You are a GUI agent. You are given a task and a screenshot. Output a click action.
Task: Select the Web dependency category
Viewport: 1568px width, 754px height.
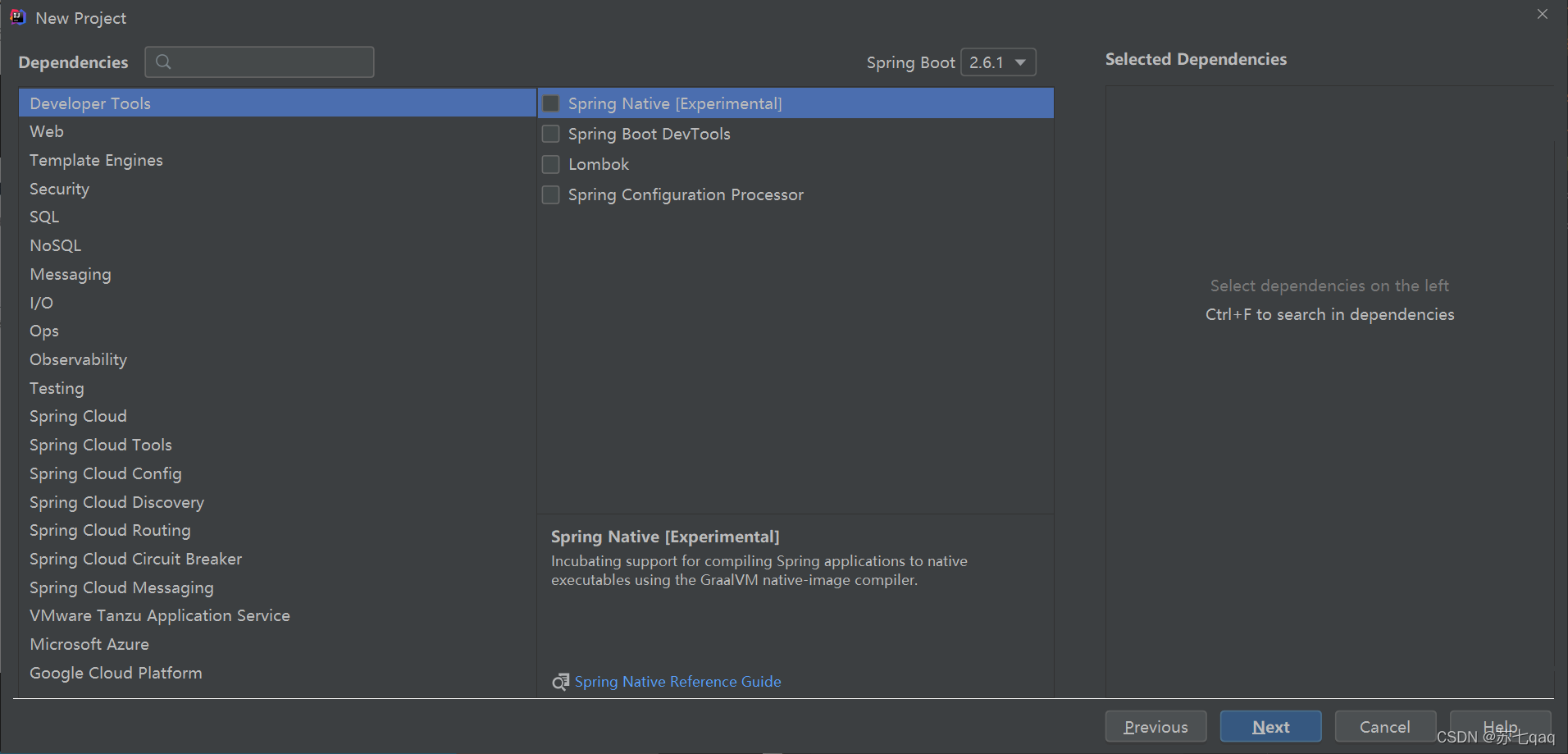click(47, 131)
